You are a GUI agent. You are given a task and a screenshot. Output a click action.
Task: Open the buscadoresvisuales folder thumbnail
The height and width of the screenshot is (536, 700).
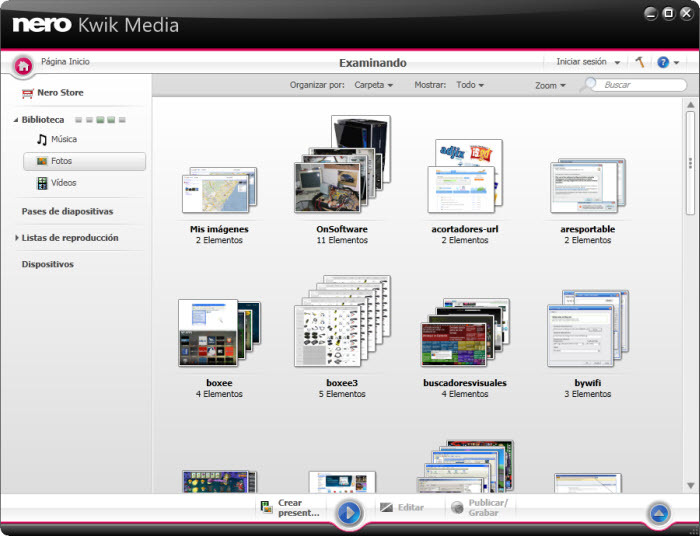click(x=465, y=332)
